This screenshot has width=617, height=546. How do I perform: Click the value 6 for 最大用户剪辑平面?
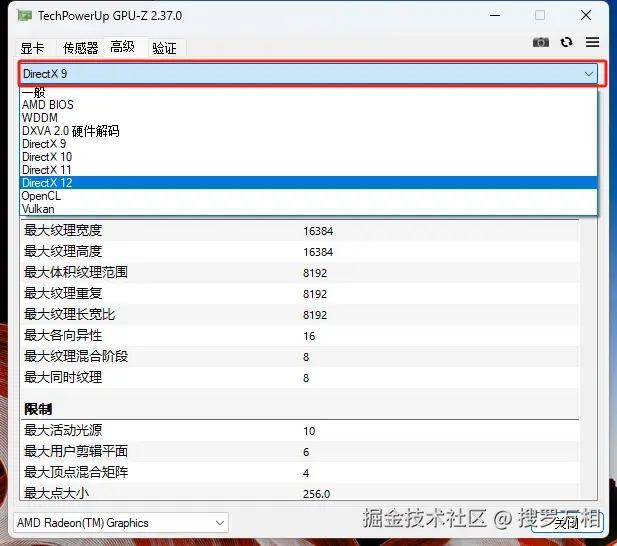point(306,452)
